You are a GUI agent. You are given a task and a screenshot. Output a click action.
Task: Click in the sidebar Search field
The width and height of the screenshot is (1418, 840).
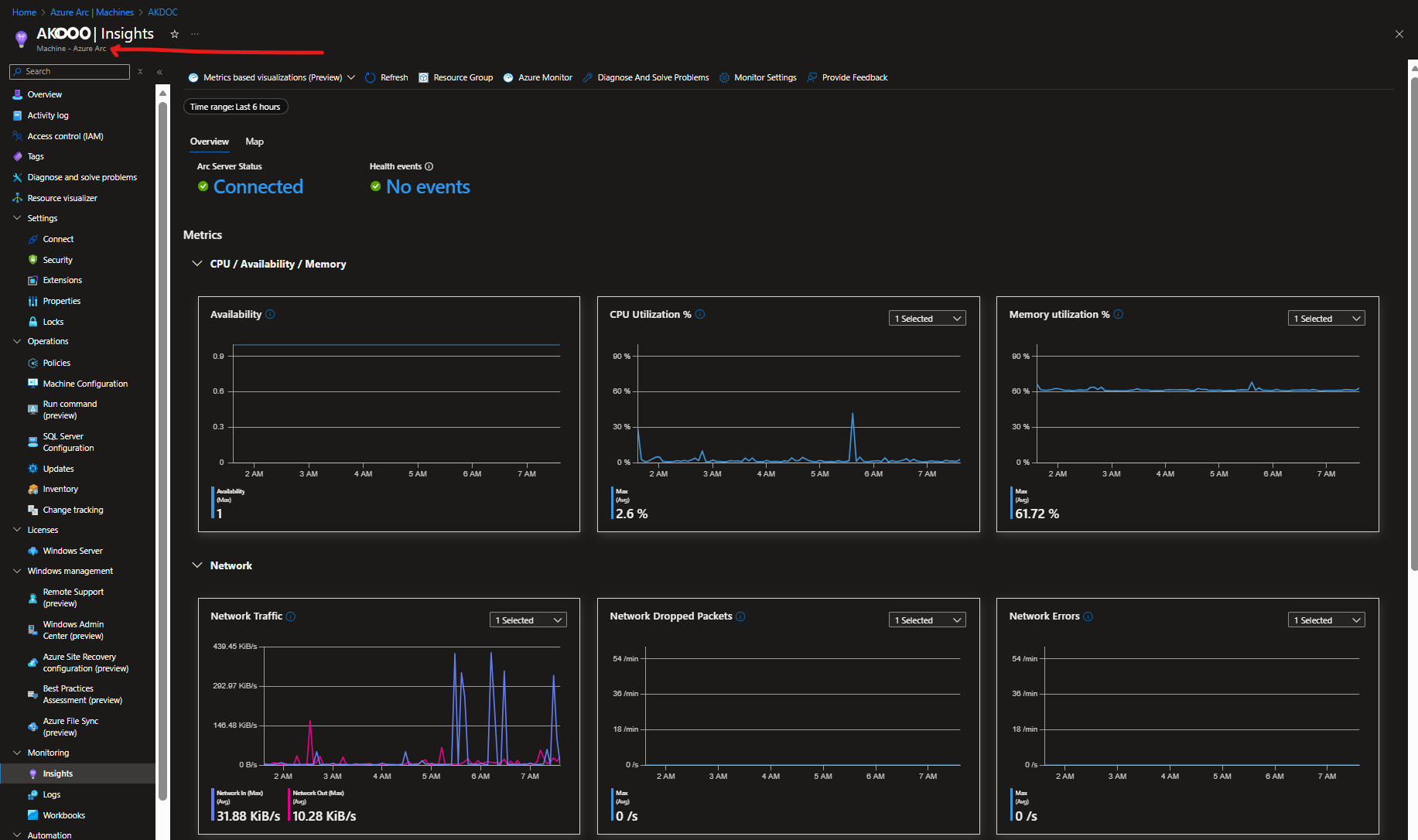coord(70,71)
